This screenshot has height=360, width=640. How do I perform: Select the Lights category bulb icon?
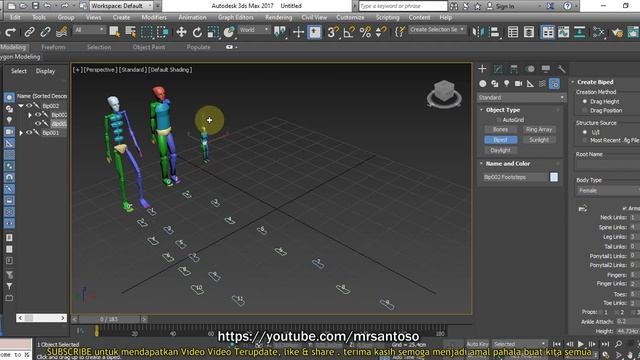(x=507, y=84)
